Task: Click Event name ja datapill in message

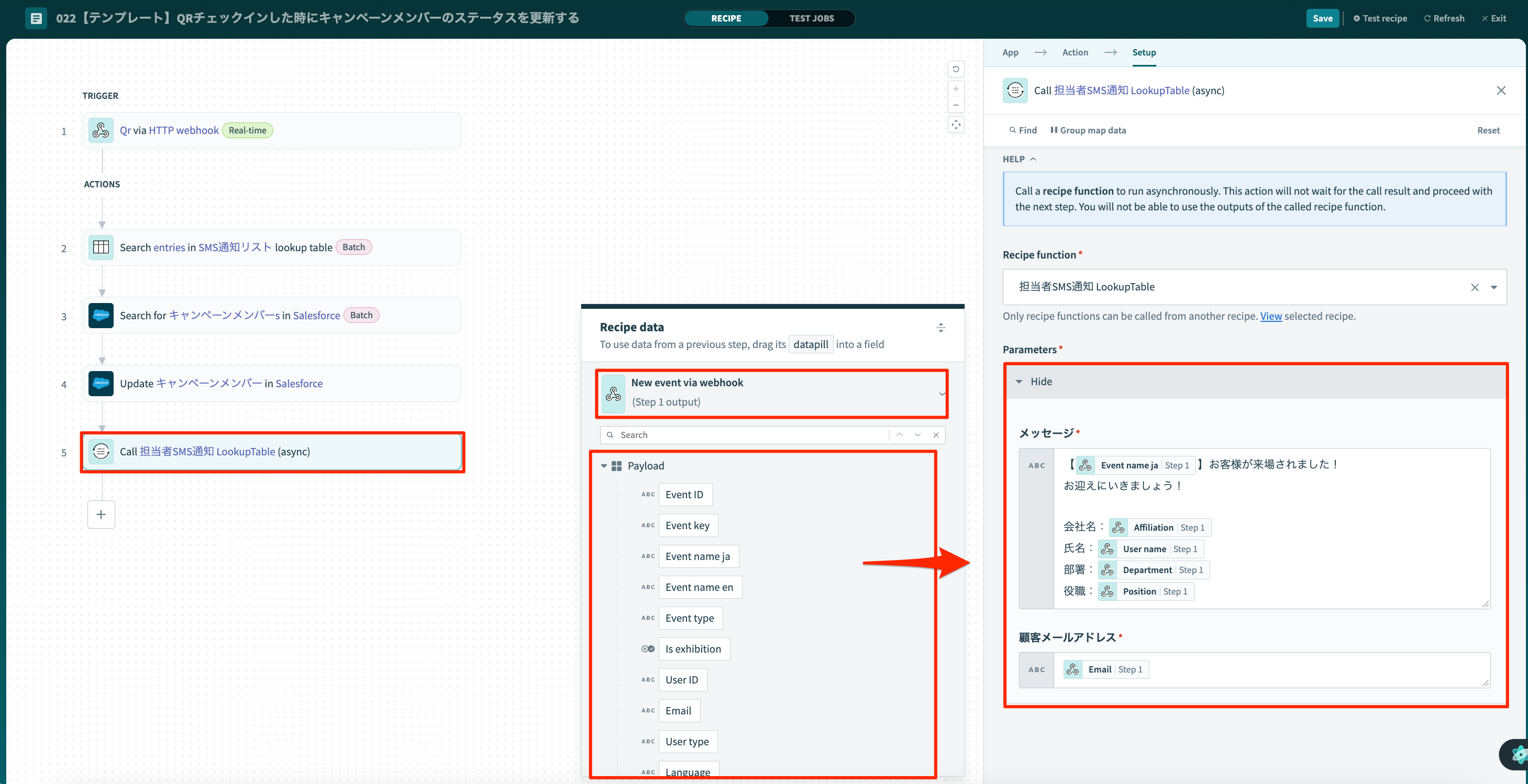Action: pos(1135,465)
